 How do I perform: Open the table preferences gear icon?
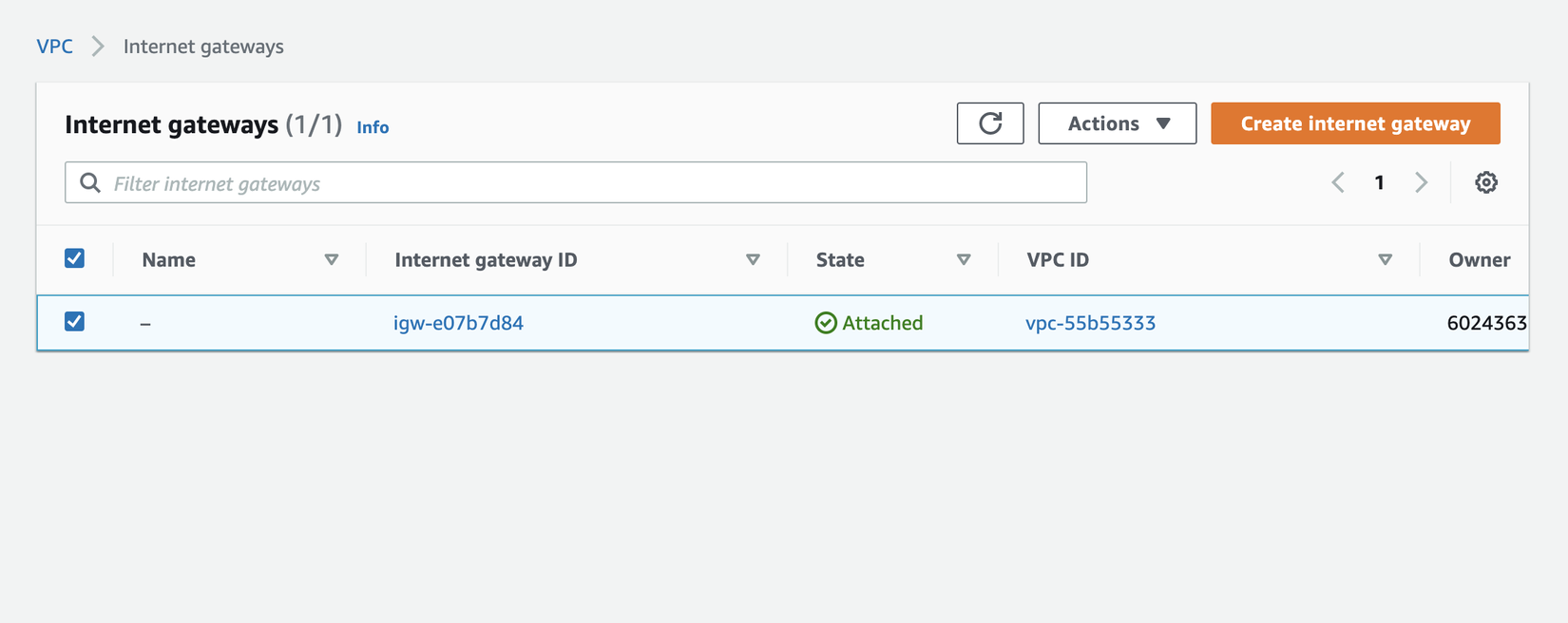tap(1485, 182)
